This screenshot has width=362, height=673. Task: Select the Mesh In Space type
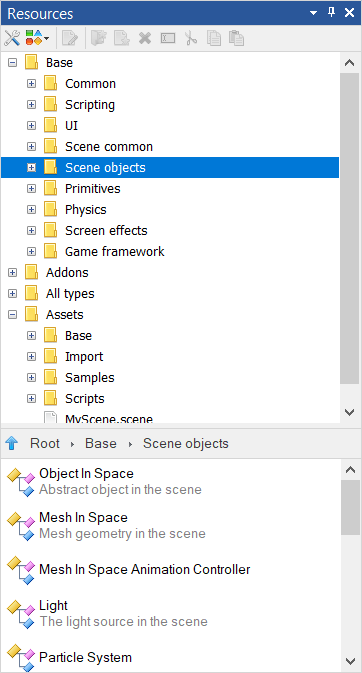pos(83,518)
